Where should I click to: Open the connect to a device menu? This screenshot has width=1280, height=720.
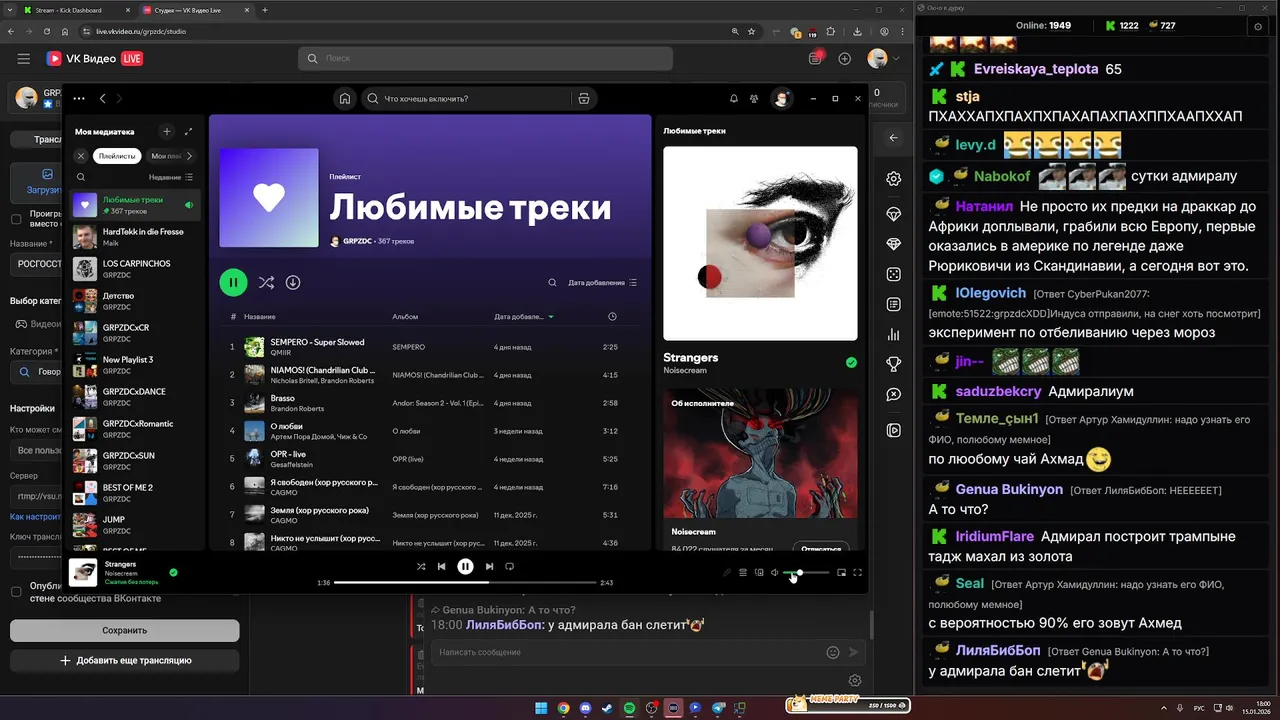(759, 573)
